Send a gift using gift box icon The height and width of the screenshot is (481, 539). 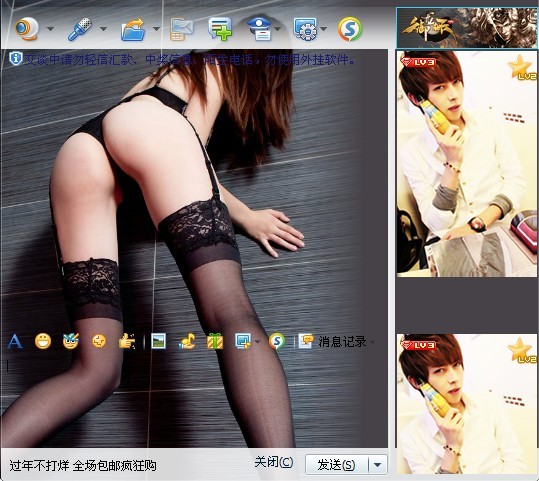[215, 341]
